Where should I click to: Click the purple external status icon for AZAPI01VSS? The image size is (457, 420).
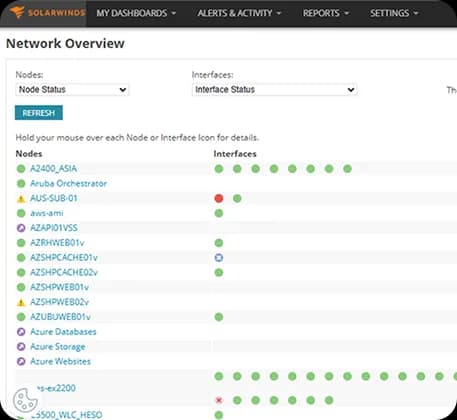(x=21, y=228)
